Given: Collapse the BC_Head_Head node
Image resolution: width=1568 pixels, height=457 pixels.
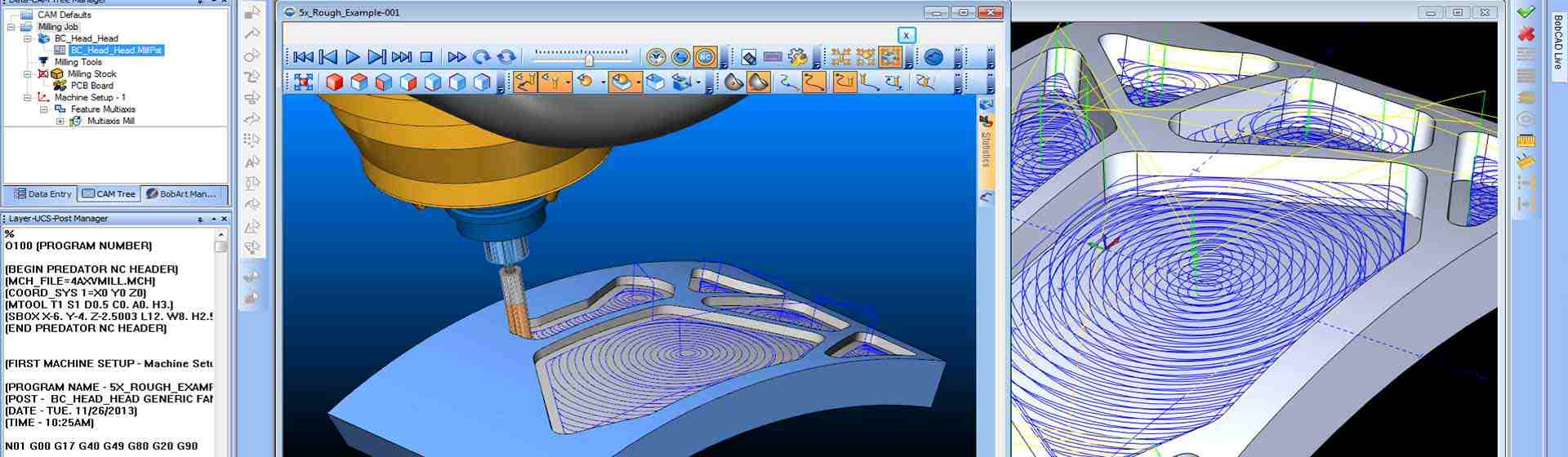Looking at the screenshot, I should [27, 38].
